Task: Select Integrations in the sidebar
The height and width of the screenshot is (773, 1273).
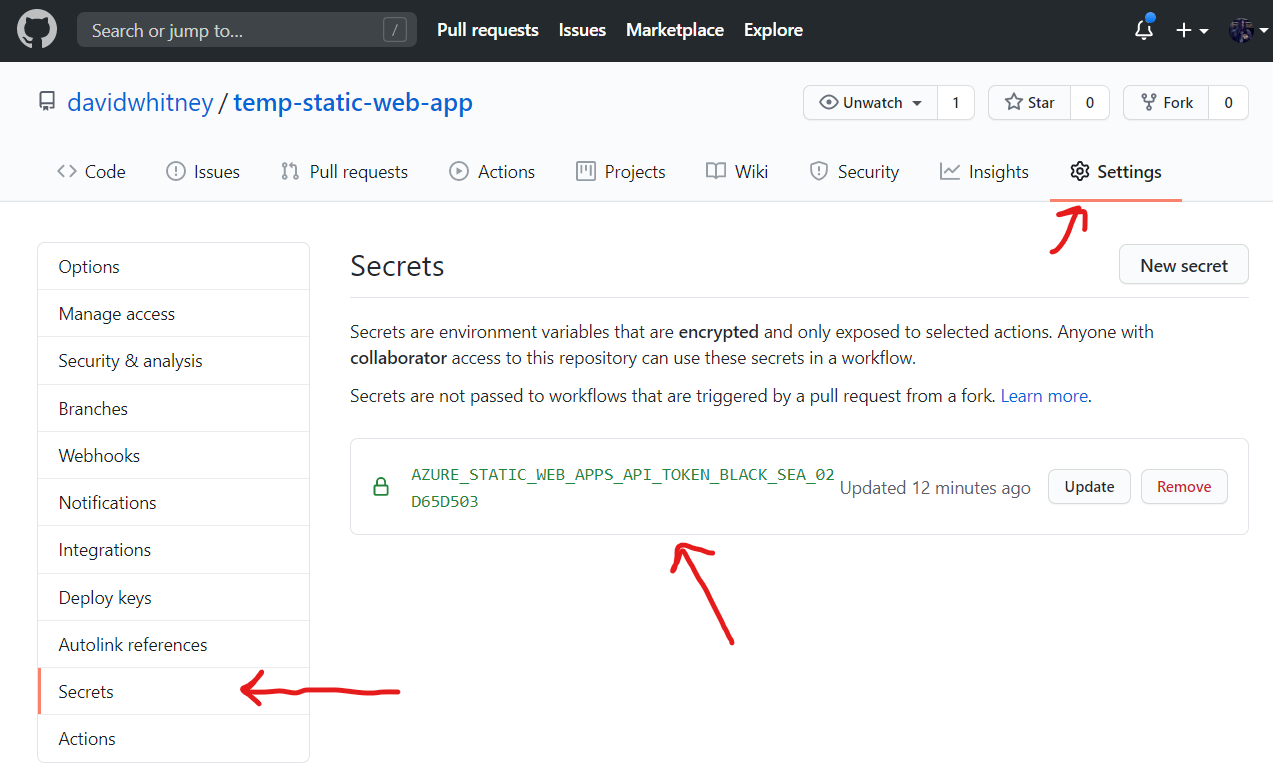Action: pyautogui.click(x=174, y=550)
